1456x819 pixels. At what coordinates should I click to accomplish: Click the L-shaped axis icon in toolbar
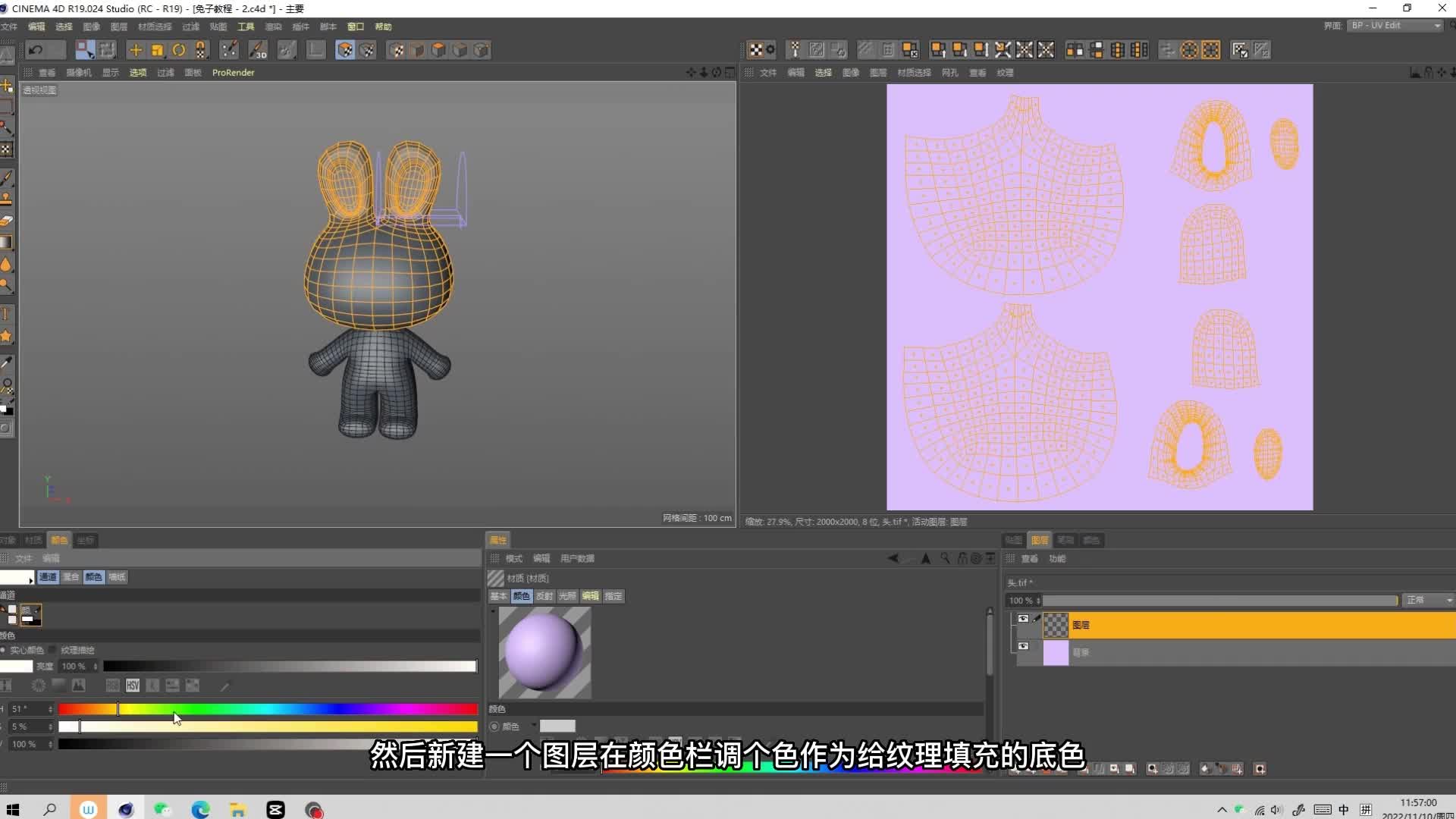click(x=315, y=50)
